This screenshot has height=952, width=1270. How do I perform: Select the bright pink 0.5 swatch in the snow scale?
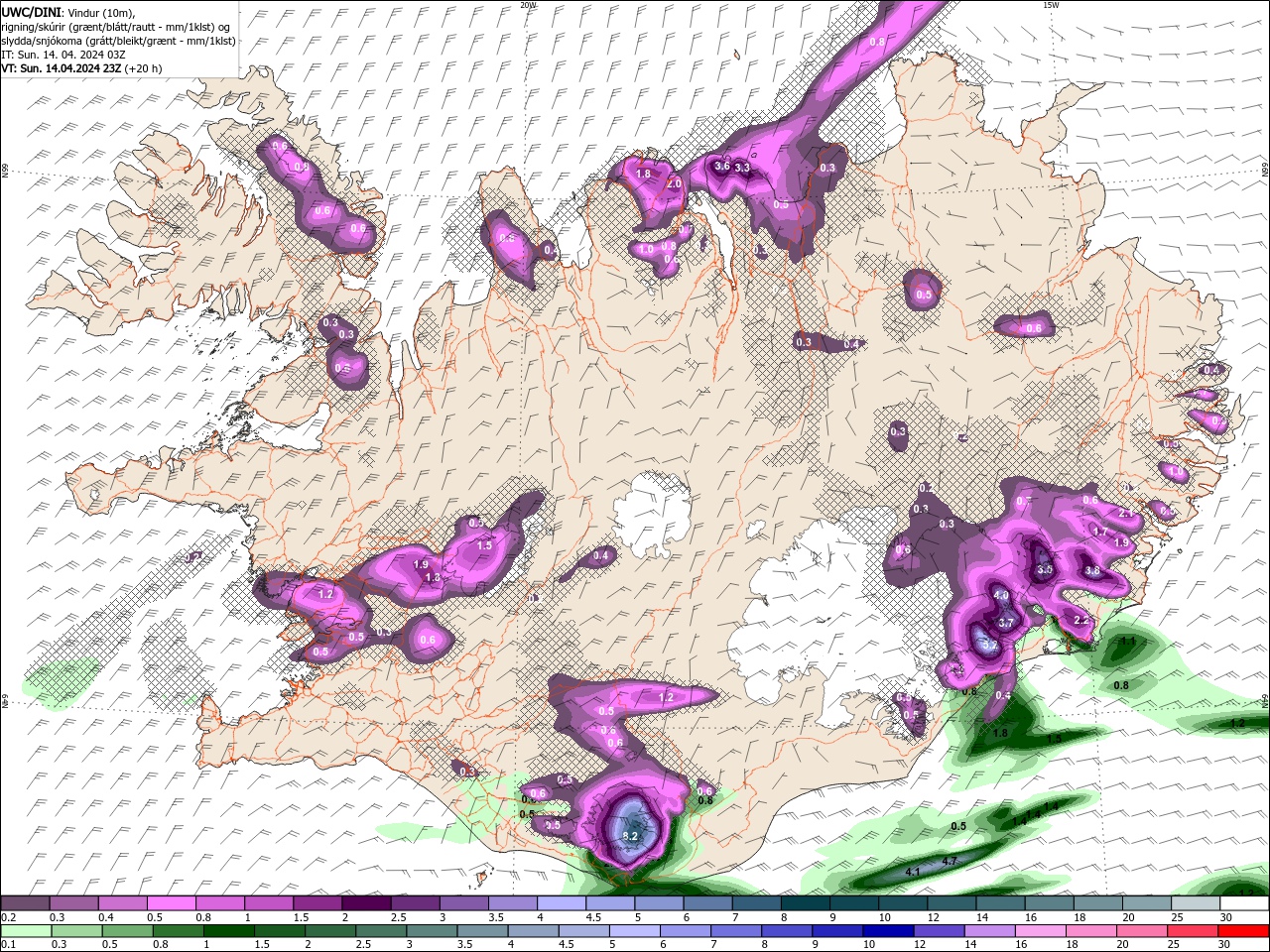coord(171,903)
